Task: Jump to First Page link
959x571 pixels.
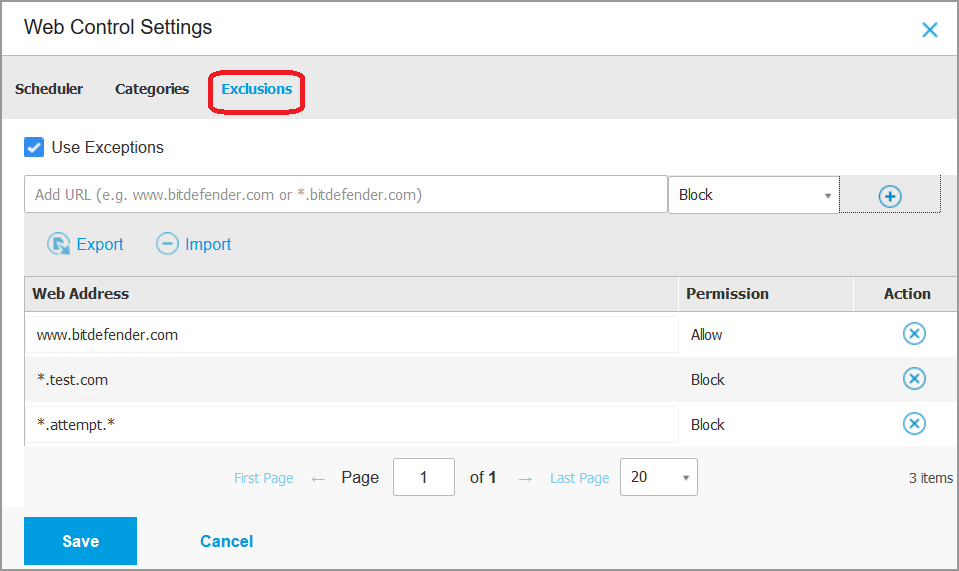Action: pos(264,479)
